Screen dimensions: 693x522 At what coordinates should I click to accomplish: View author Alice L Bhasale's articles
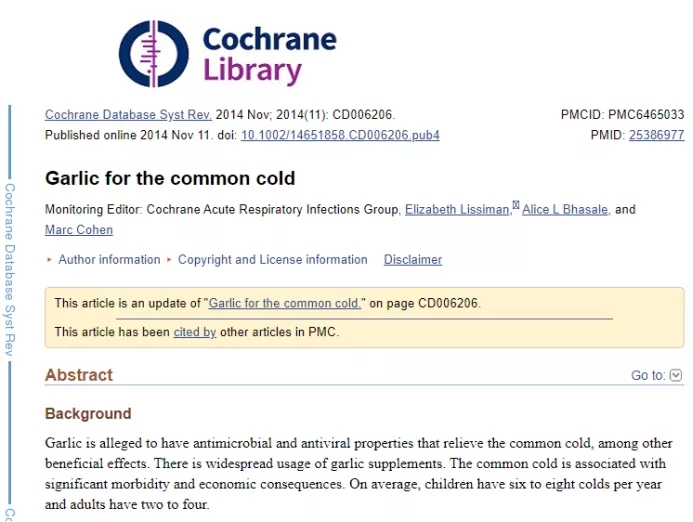coord(565,209)
